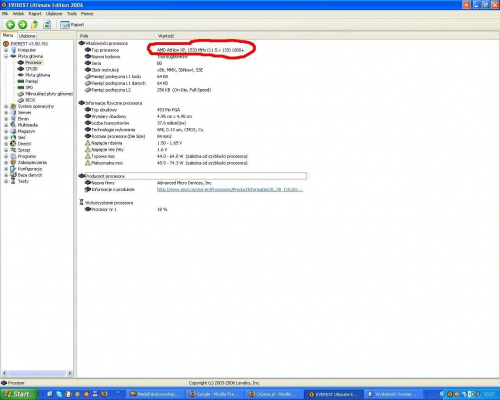Screen dimensions: 500x400
Task: Expand the Komputer tree node
Action: coord(6,50)
